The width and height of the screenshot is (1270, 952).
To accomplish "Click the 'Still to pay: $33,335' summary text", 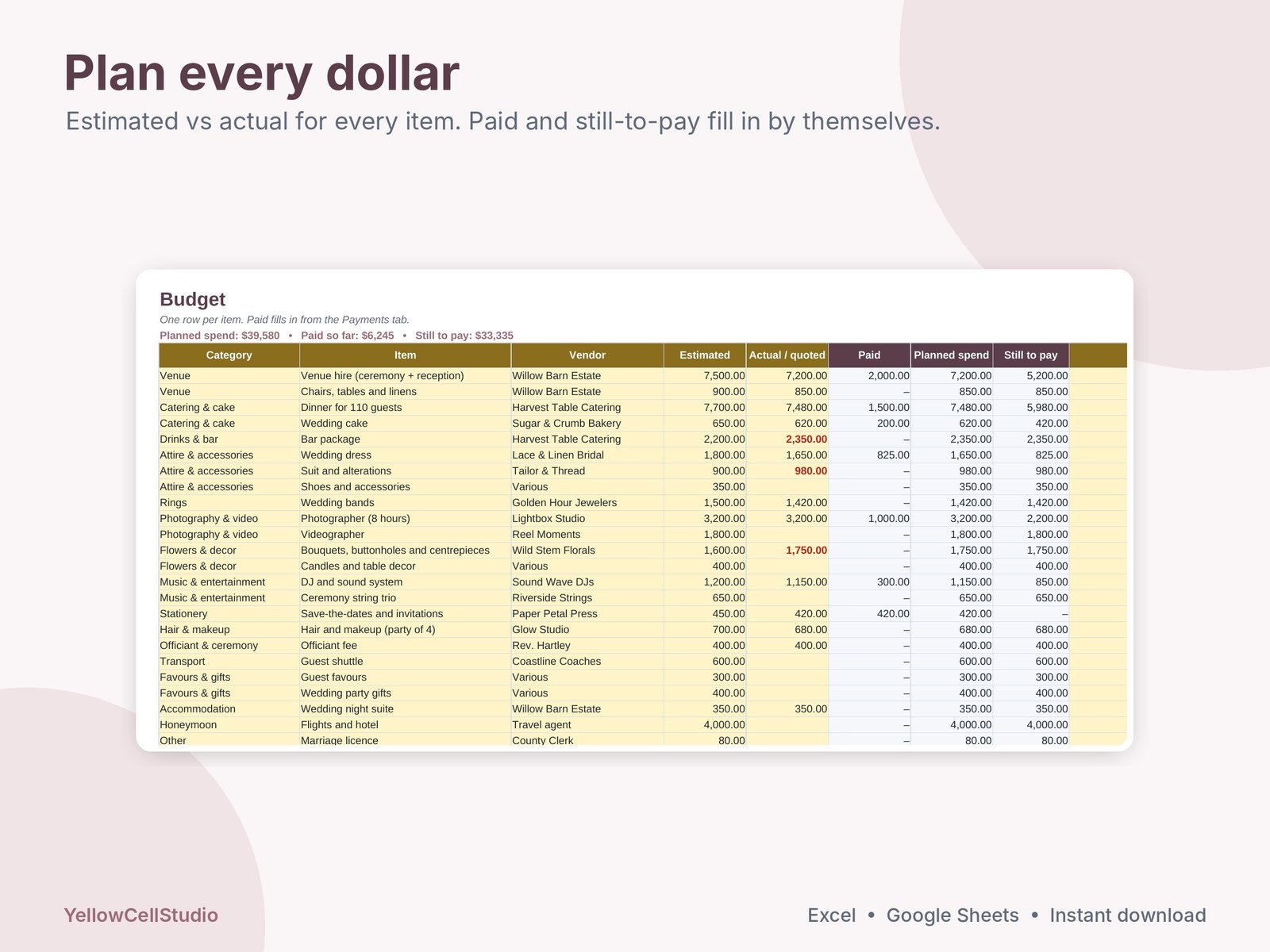I will click(x=464, y=336).
